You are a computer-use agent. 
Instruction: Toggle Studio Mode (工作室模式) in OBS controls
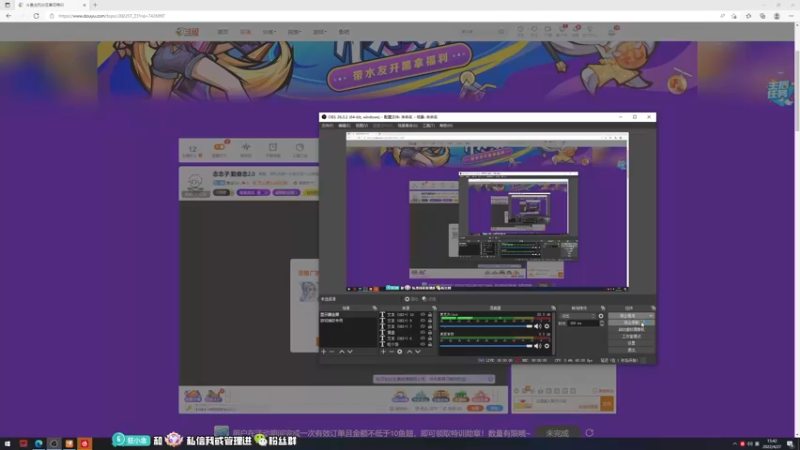click(x=631, y=336)
